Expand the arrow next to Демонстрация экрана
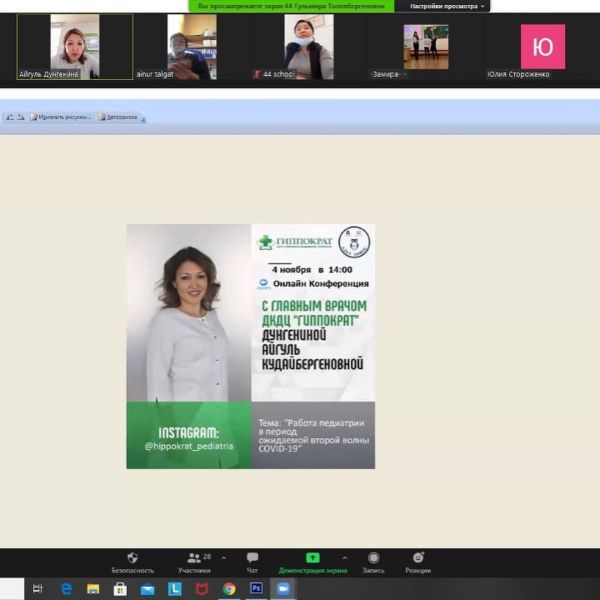The width and height of the screenshot is (600, 600). coord(345,558)
